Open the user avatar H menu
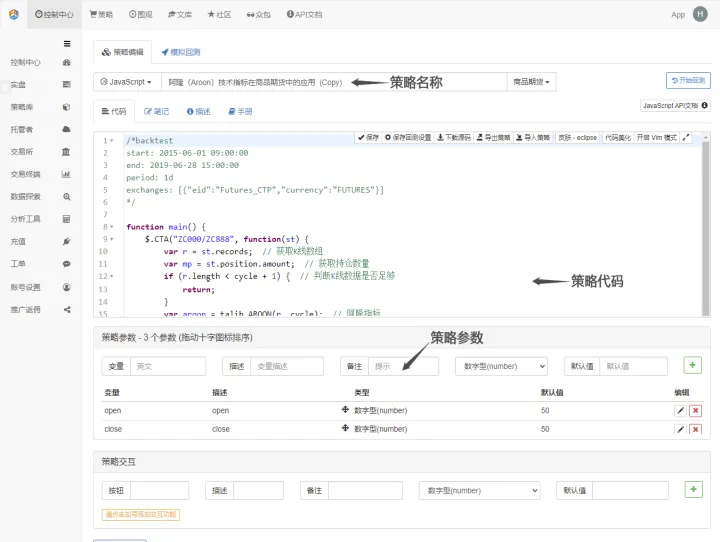Screen dimensions: 720x542 pos(700,14)
